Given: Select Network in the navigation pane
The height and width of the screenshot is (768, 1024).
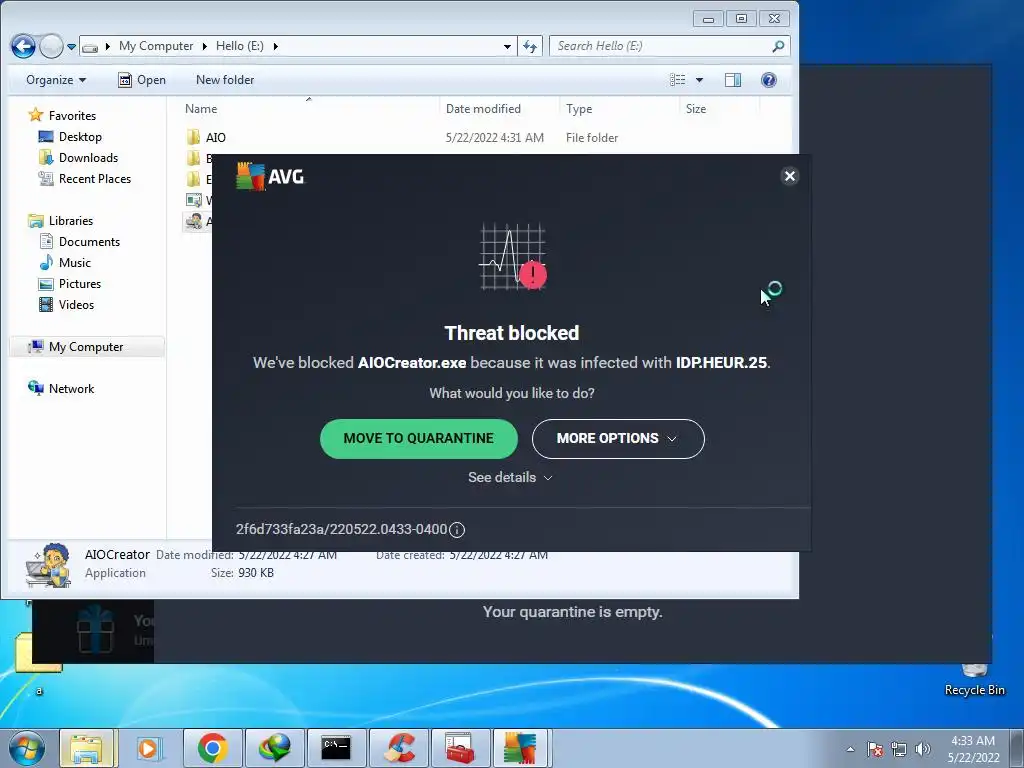Looking at the screenshot, I should 61,389.
